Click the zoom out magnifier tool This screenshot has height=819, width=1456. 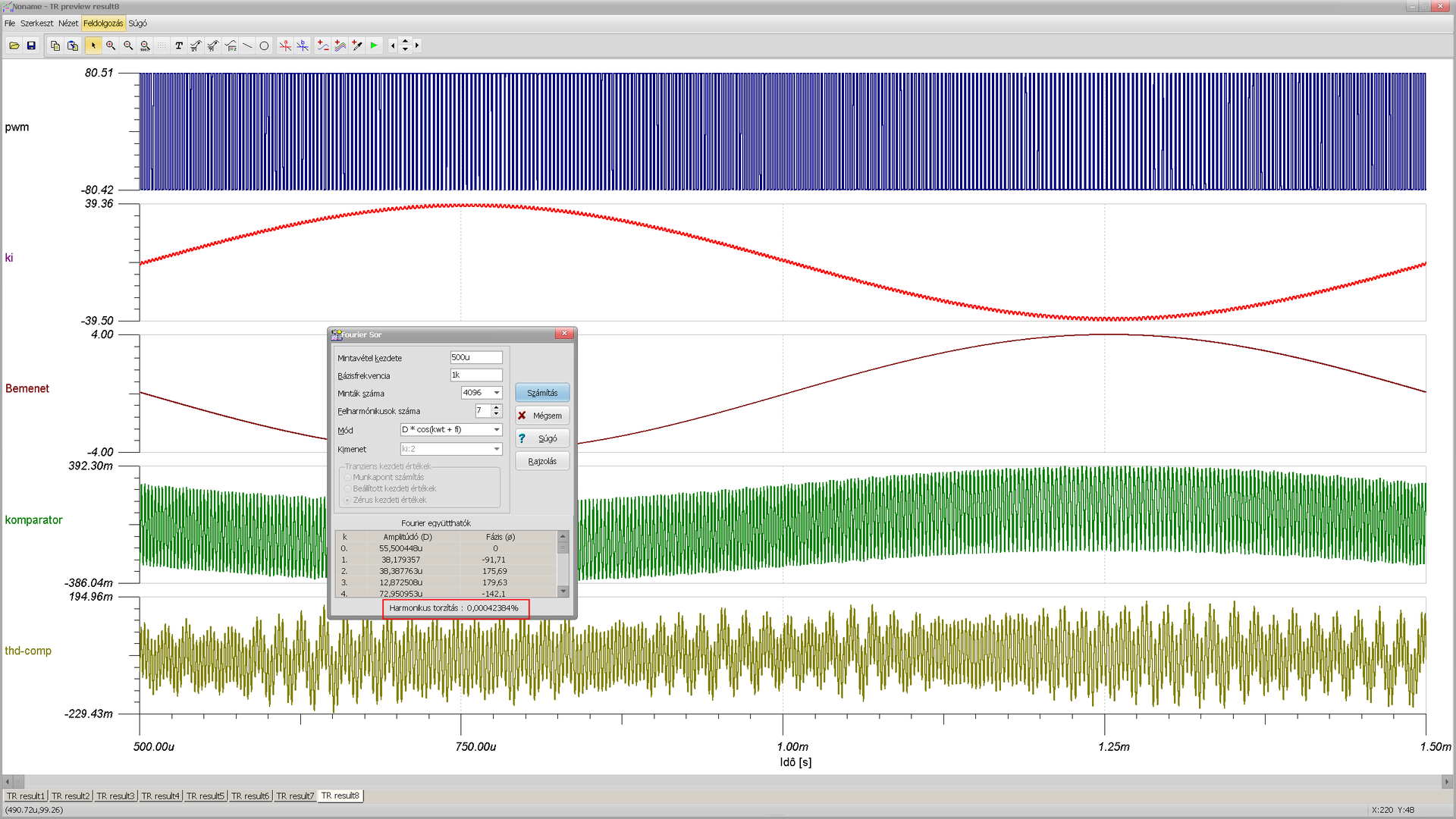point(128,45)
